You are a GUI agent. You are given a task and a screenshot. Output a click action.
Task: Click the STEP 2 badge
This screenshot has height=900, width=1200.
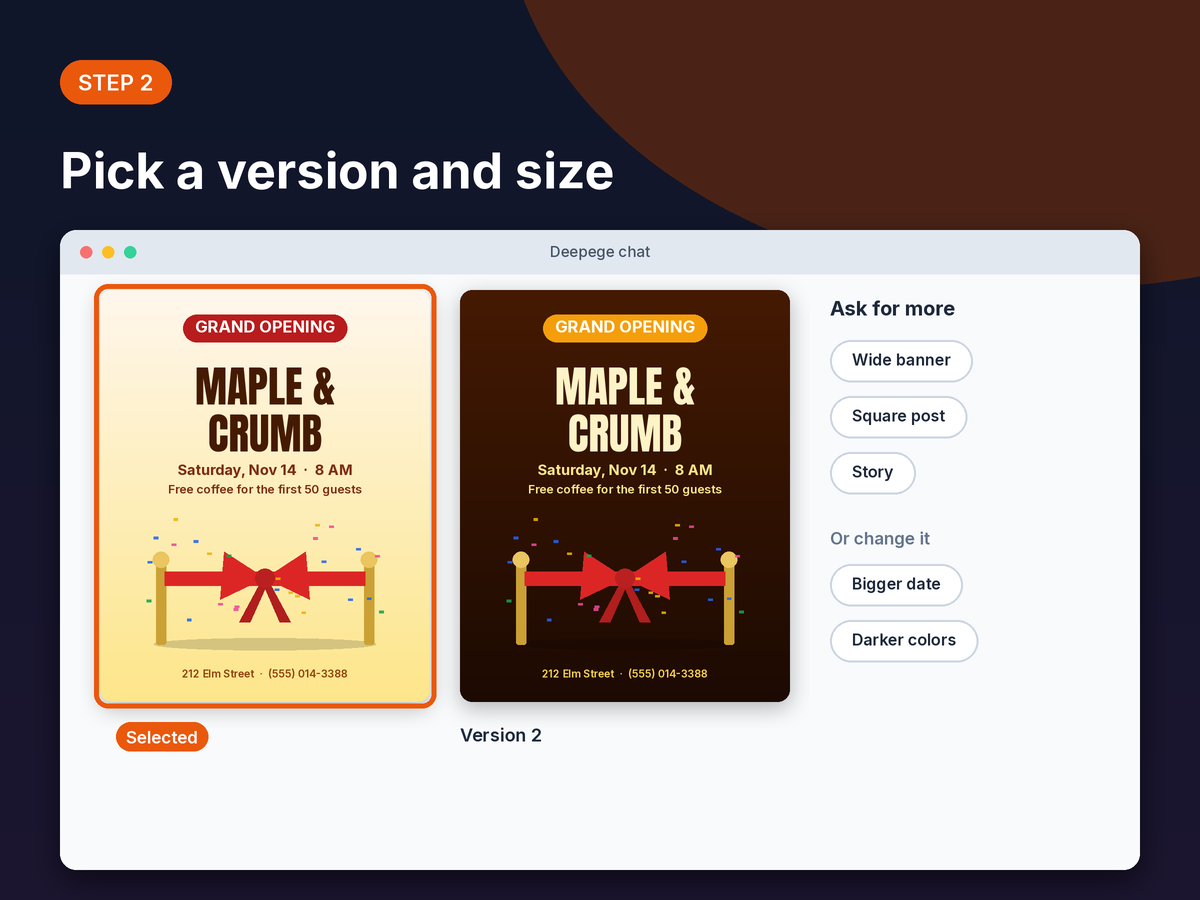coord(116,82)
